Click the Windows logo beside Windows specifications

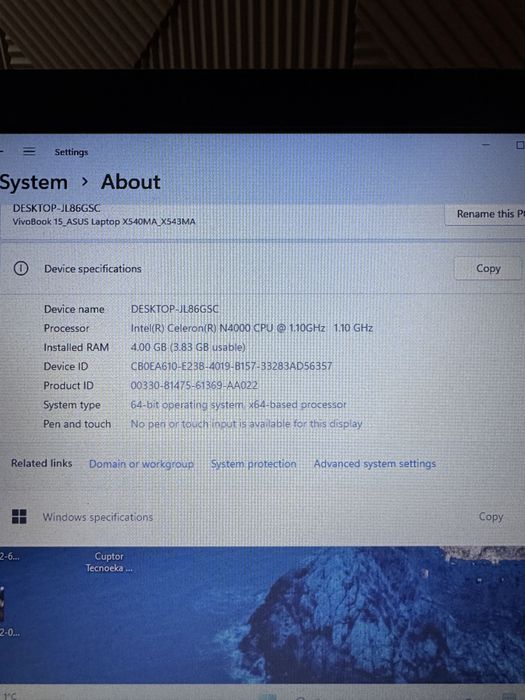[x=19, y=517]
